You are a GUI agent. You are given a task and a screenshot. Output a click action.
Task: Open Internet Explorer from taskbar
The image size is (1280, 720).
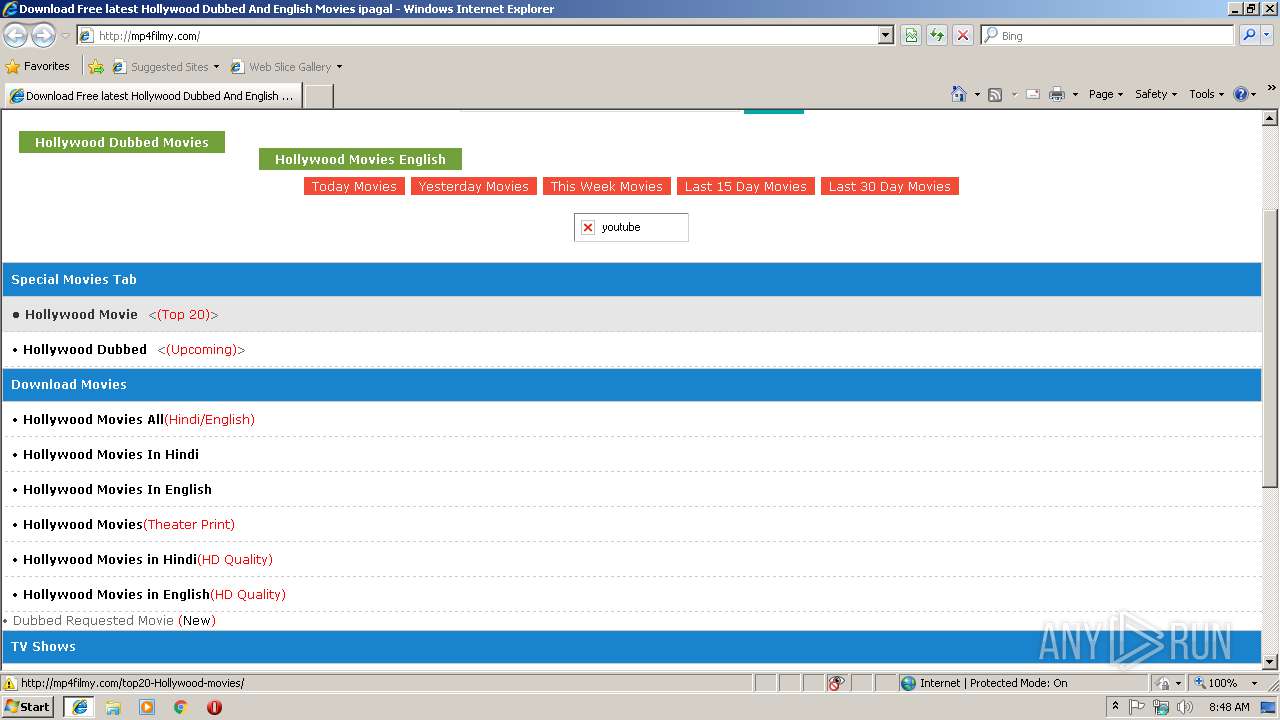click(79, 707)
